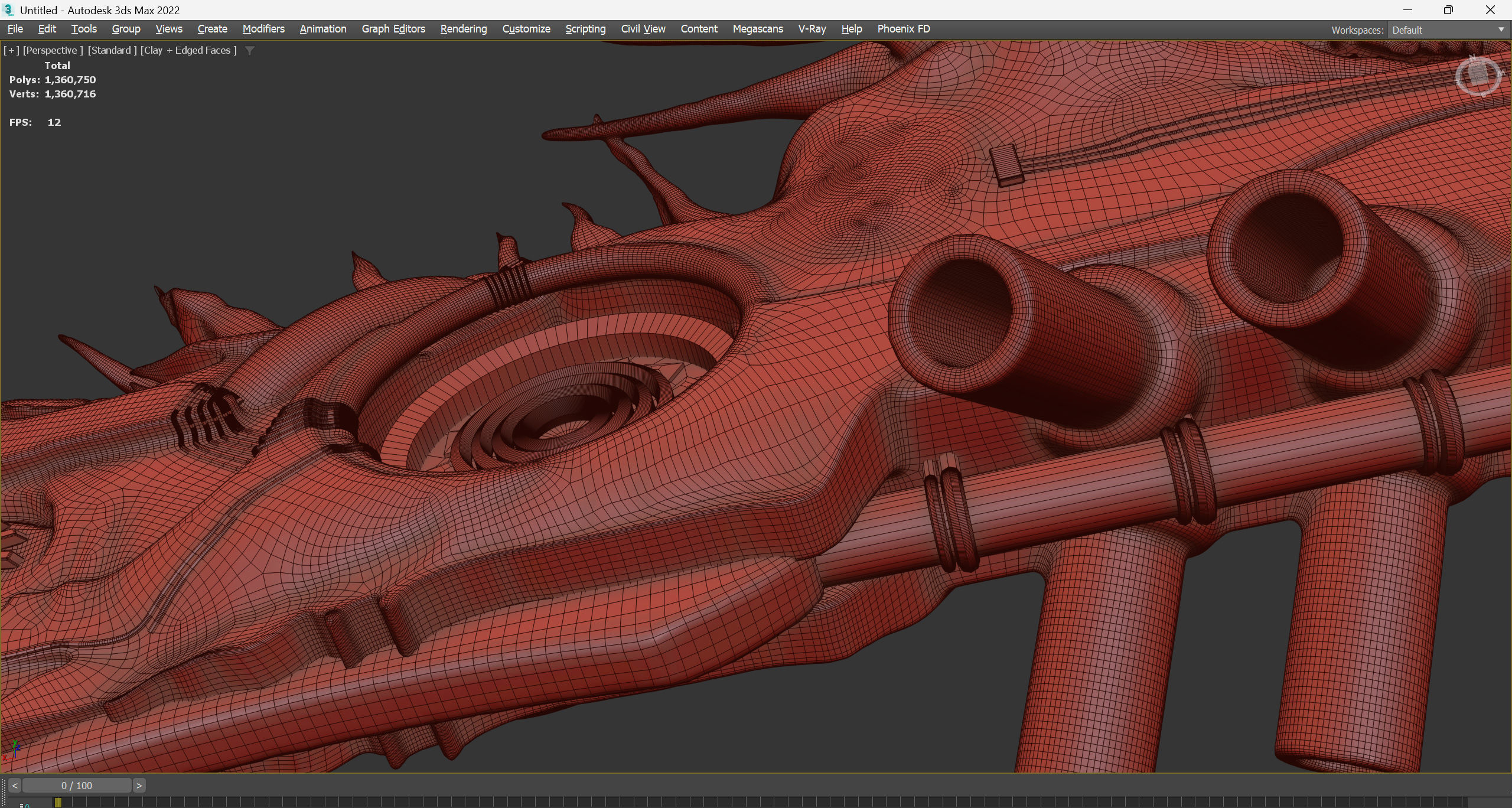Viewport: 1512px width, 808px height.
Task: Open the Graph Editors menu
Action: 393,29
